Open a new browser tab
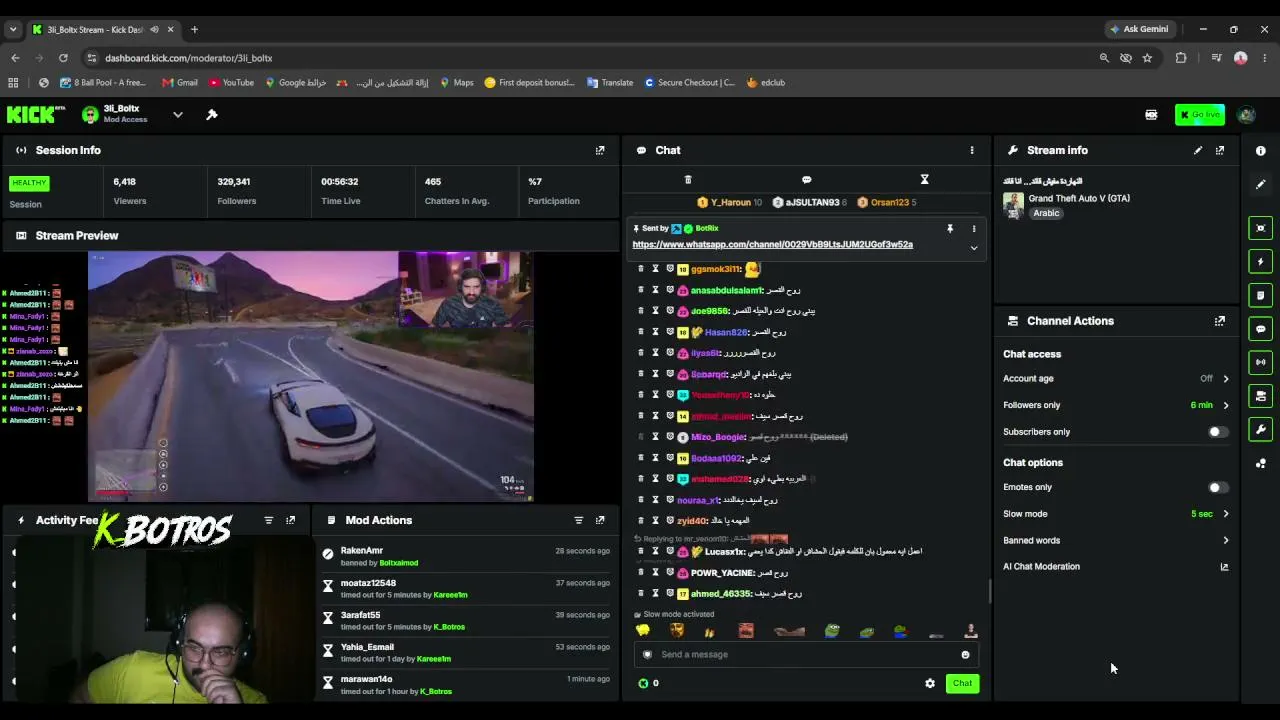Screen dimensions: 1280x720 [194, 30]
